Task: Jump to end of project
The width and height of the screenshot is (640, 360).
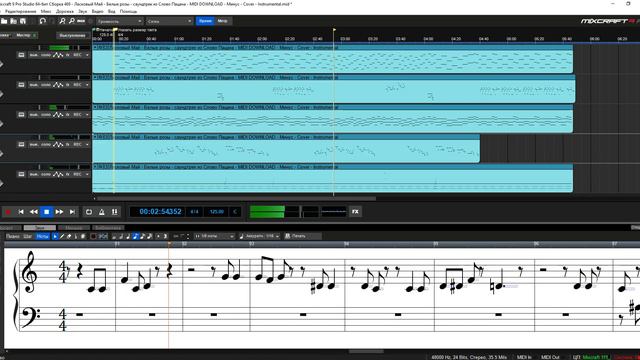Action: 72,212
